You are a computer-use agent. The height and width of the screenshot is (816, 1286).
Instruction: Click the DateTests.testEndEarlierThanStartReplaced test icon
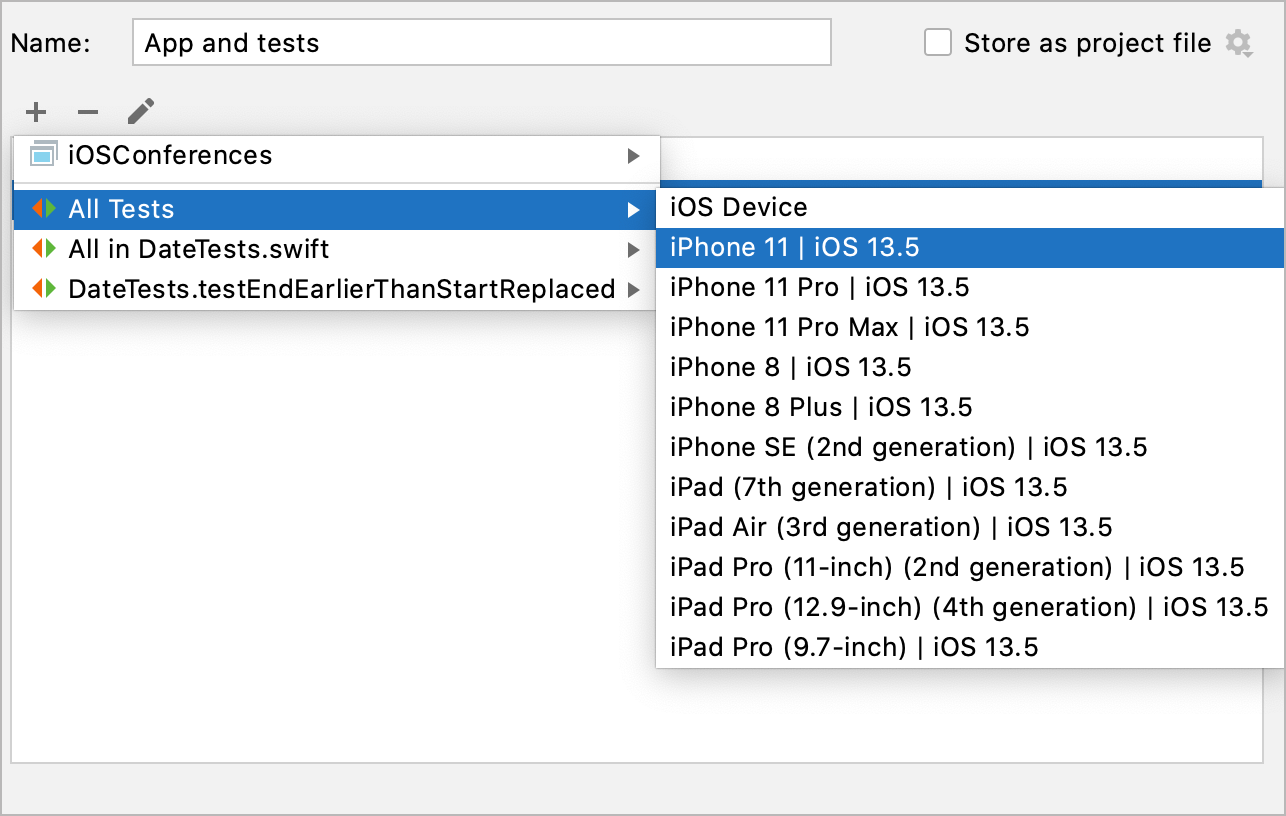(x=44, y=289)
